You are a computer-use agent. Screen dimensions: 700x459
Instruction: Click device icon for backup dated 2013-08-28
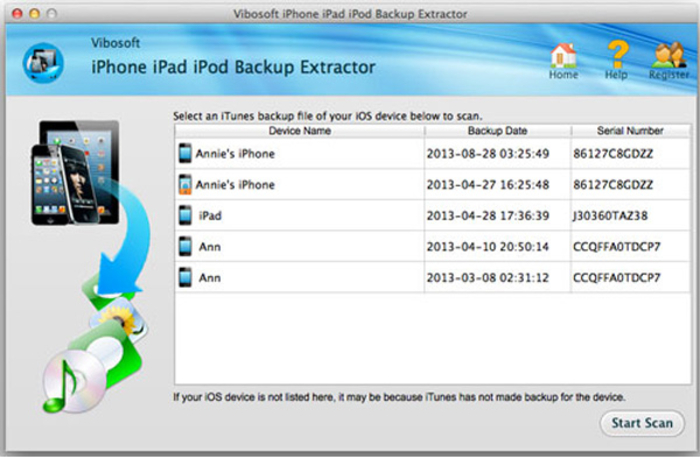tap(185, 153)
